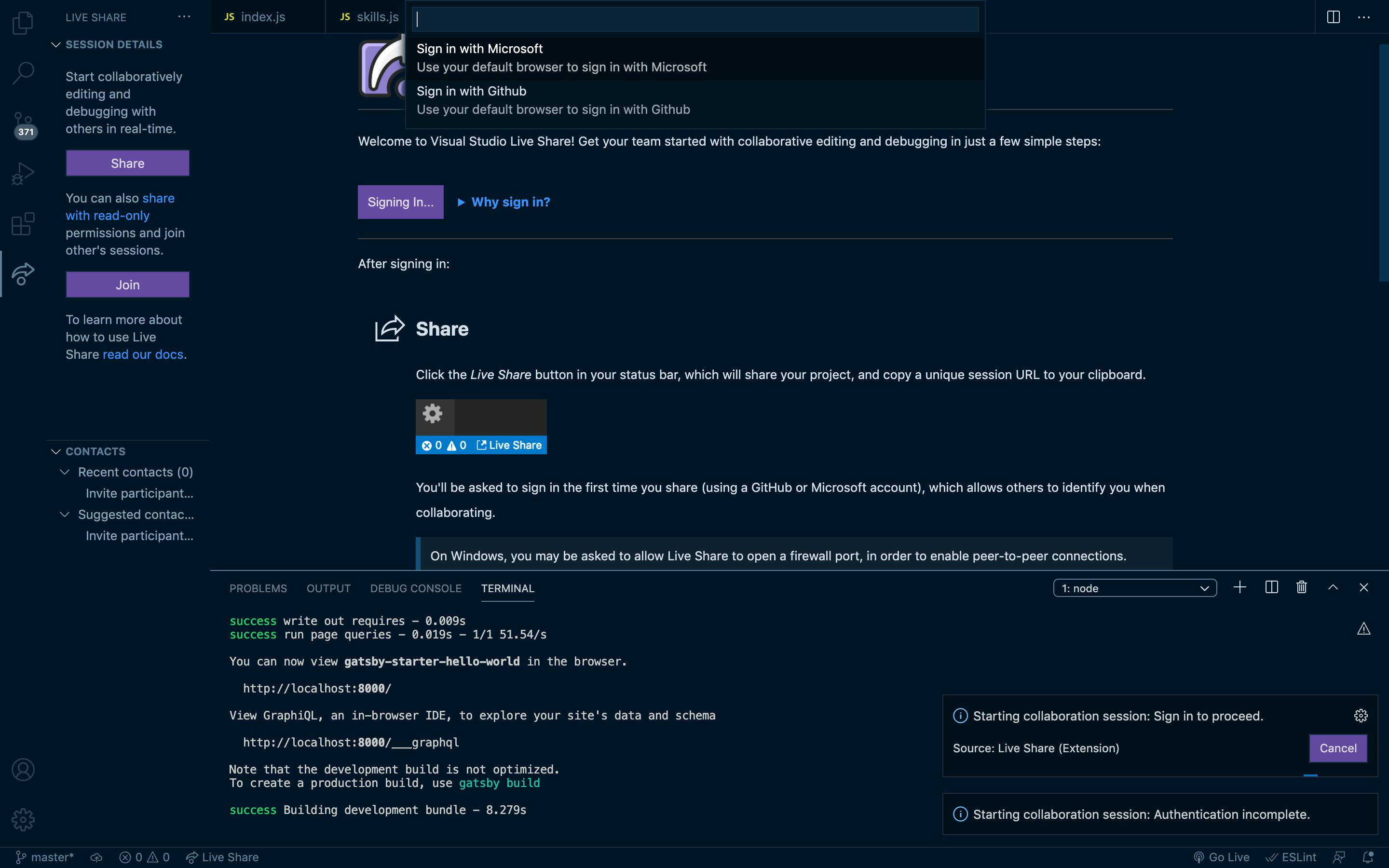Click the purple Share button

pos(127,163)
